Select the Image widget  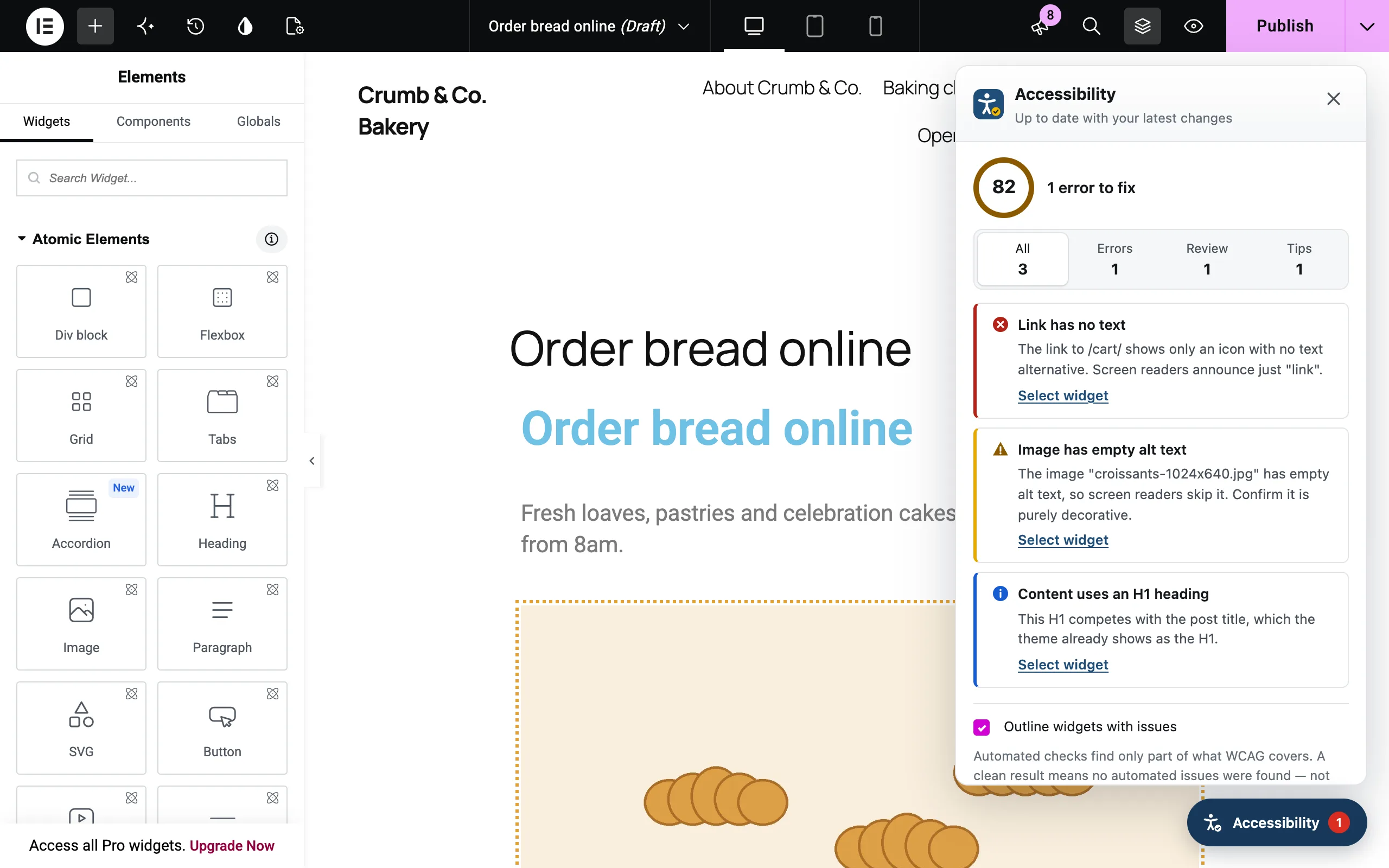point(81,623)
